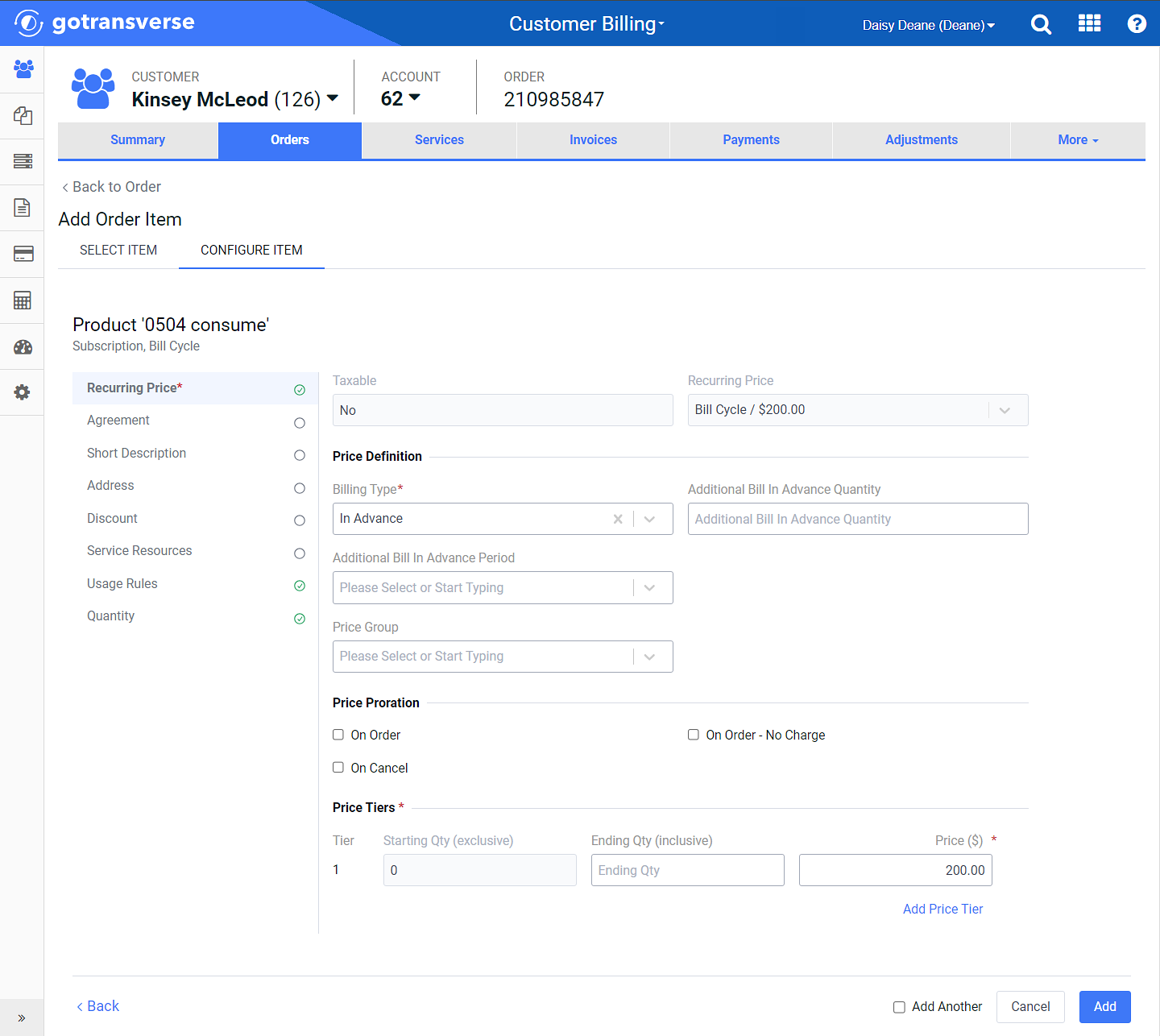Select Quantity section

pyautogui.click(x=195, y=616)
